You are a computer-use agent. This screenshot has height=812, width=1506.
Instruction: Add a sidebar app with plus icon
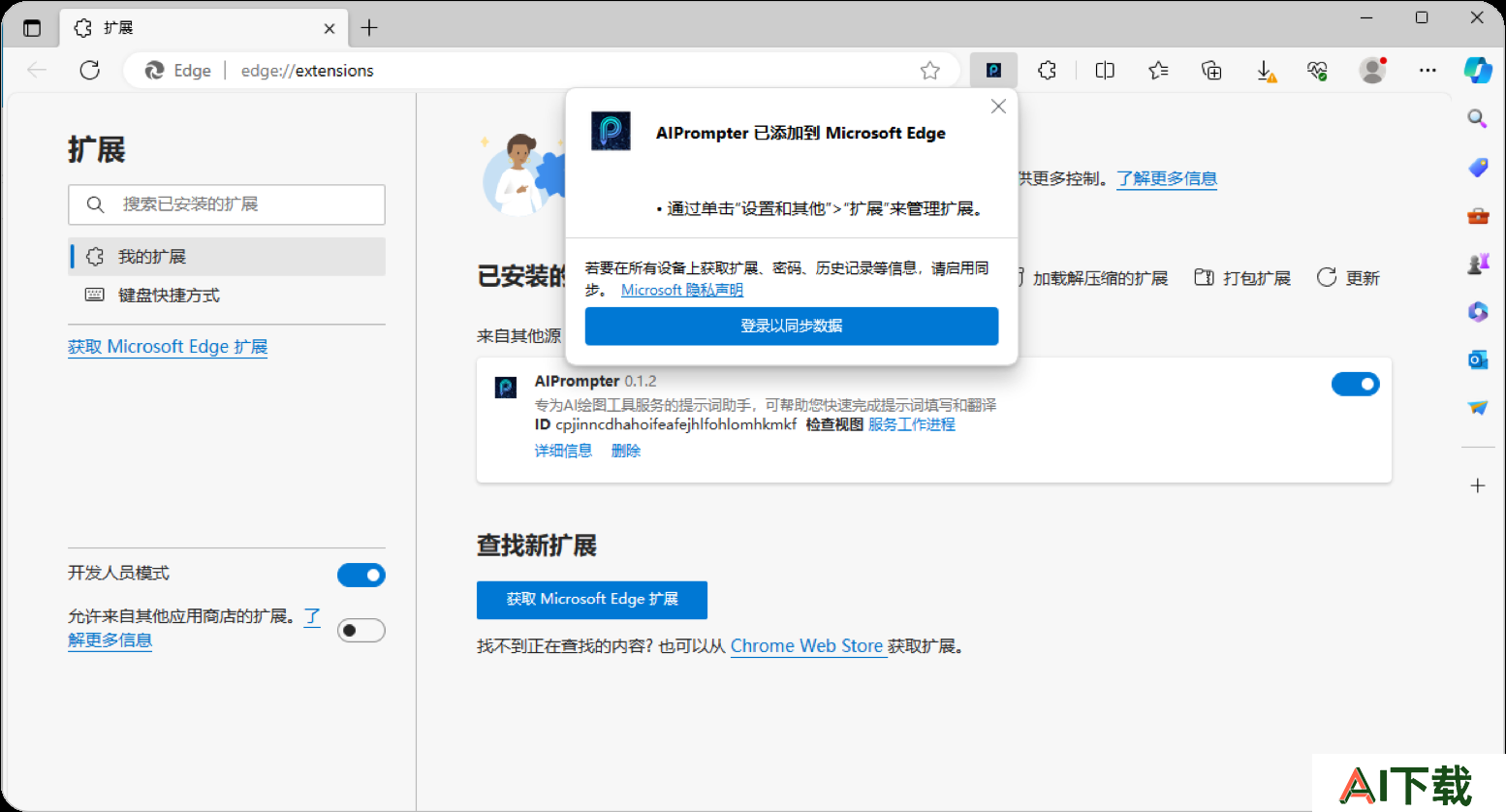click(x=1477, y=485)
